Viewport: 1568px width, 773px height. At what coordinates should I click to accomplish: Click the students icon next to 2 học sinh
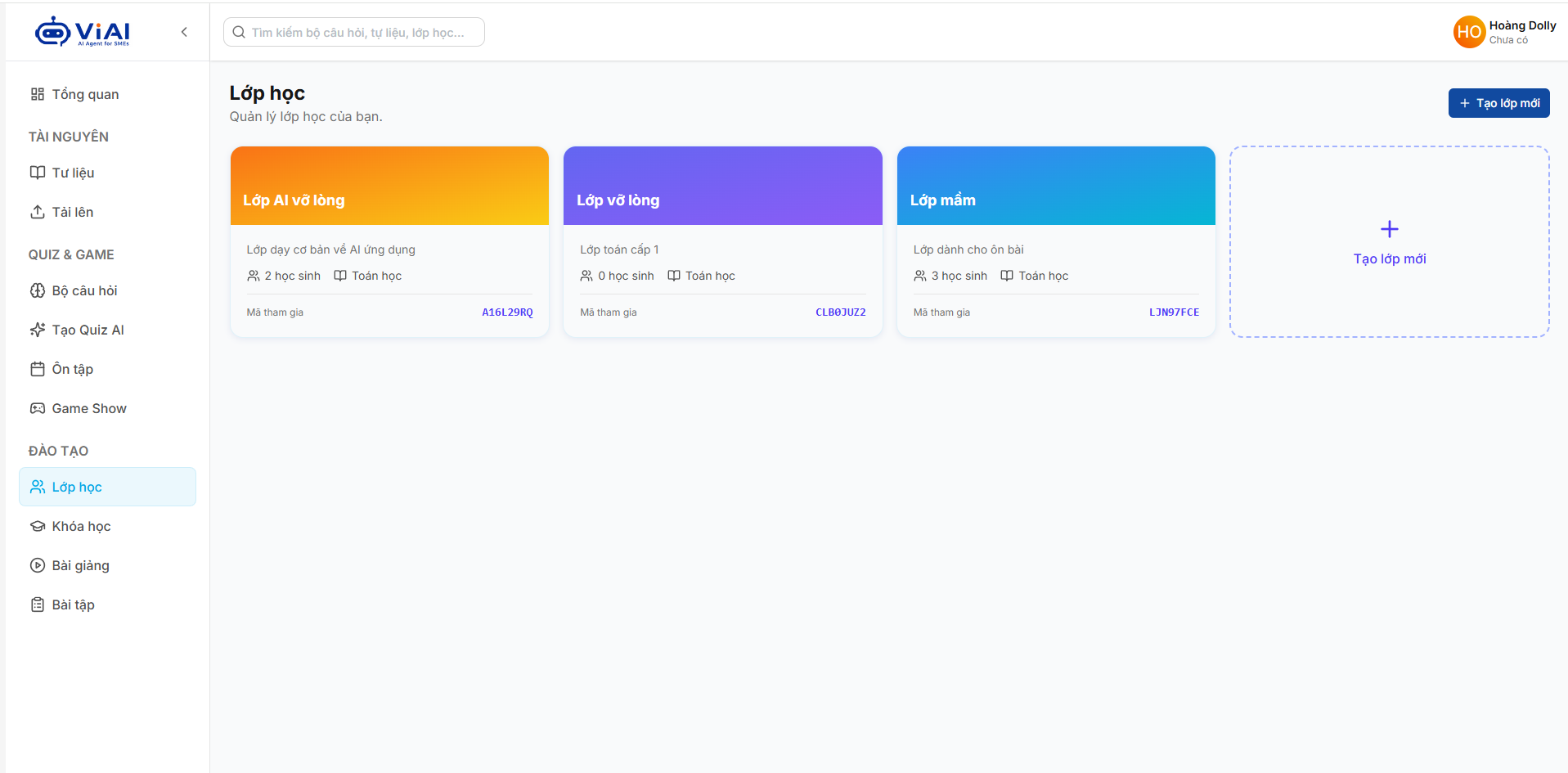pos(254,276)
